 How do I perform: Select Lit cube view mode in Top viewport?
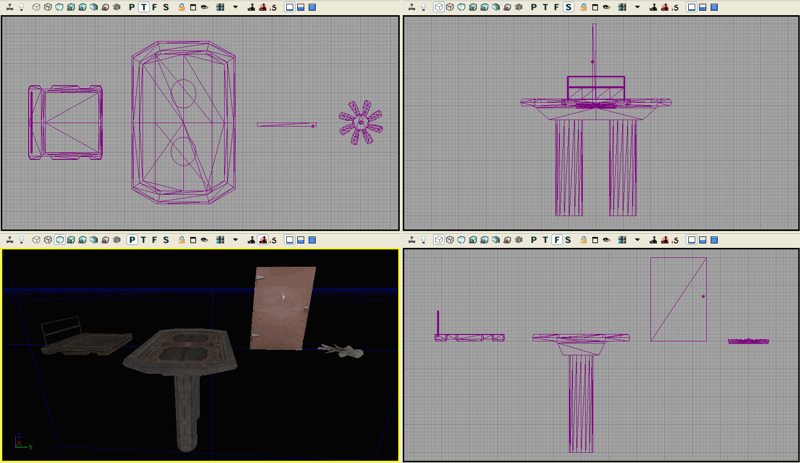(x=71, y=7)
